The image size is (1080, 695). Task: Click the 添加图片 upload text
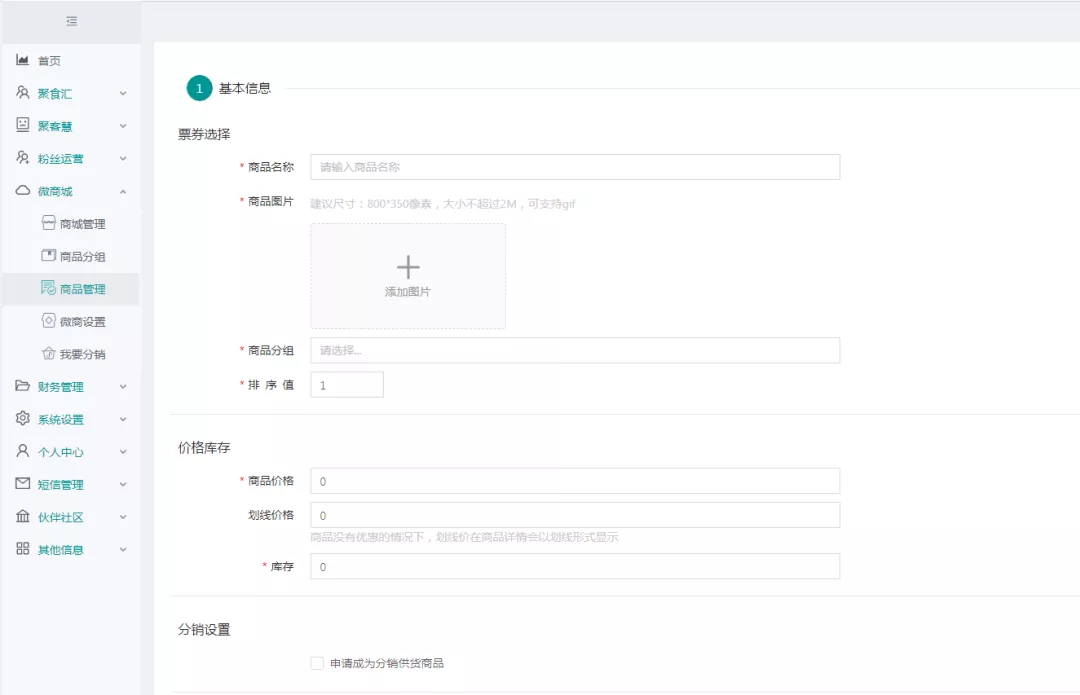pos(407,291)
